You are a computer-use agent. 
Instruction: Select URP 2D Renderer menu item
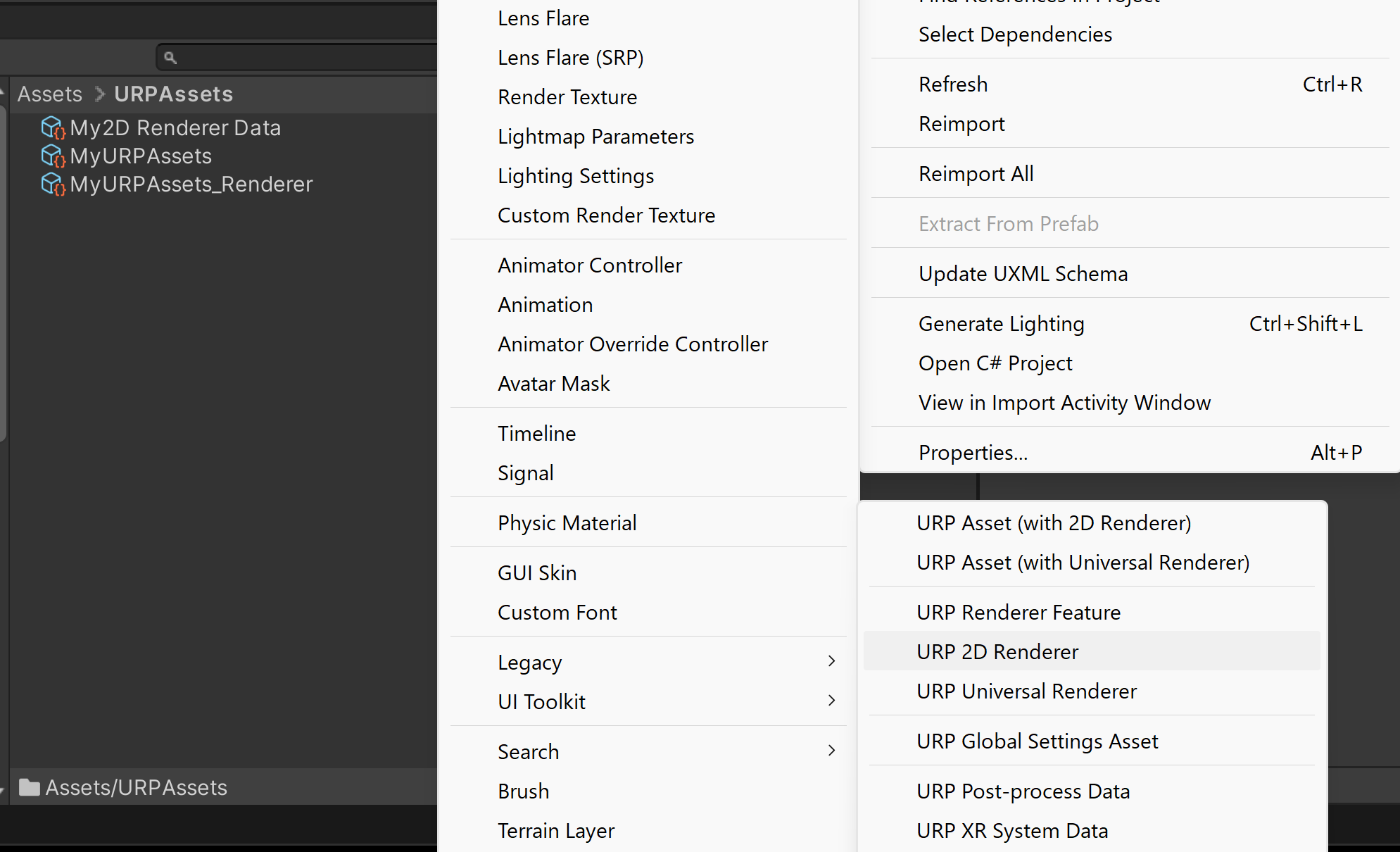tap(997, 651)
